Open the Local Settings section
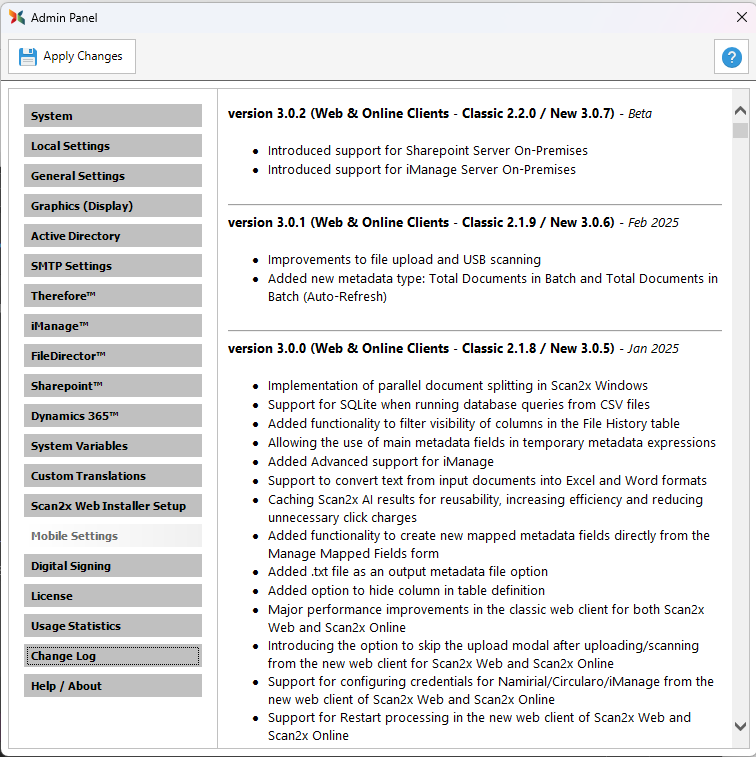 coord(112,146)
